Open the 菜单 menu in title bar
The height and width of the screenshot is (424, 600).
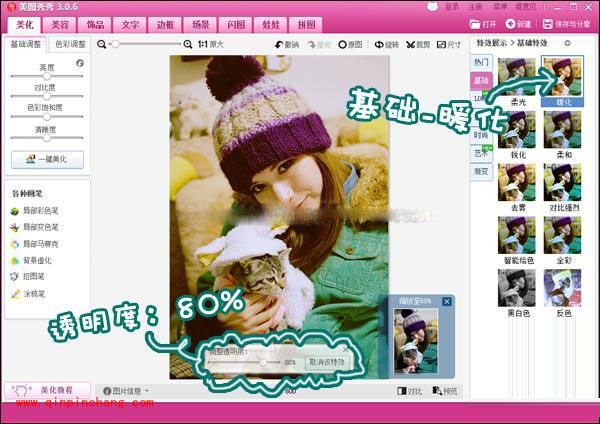(500, 7)
